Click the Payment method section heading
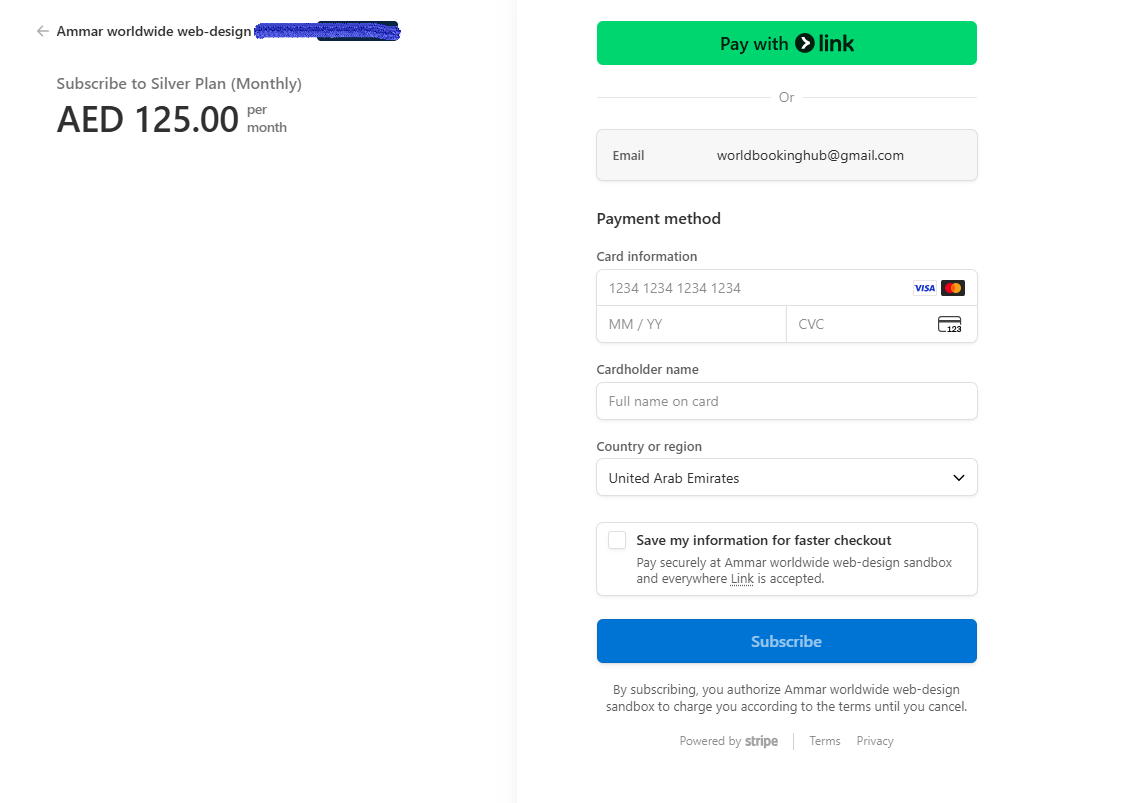Viewport: 1132px width, 803px height. coord(658,218)
